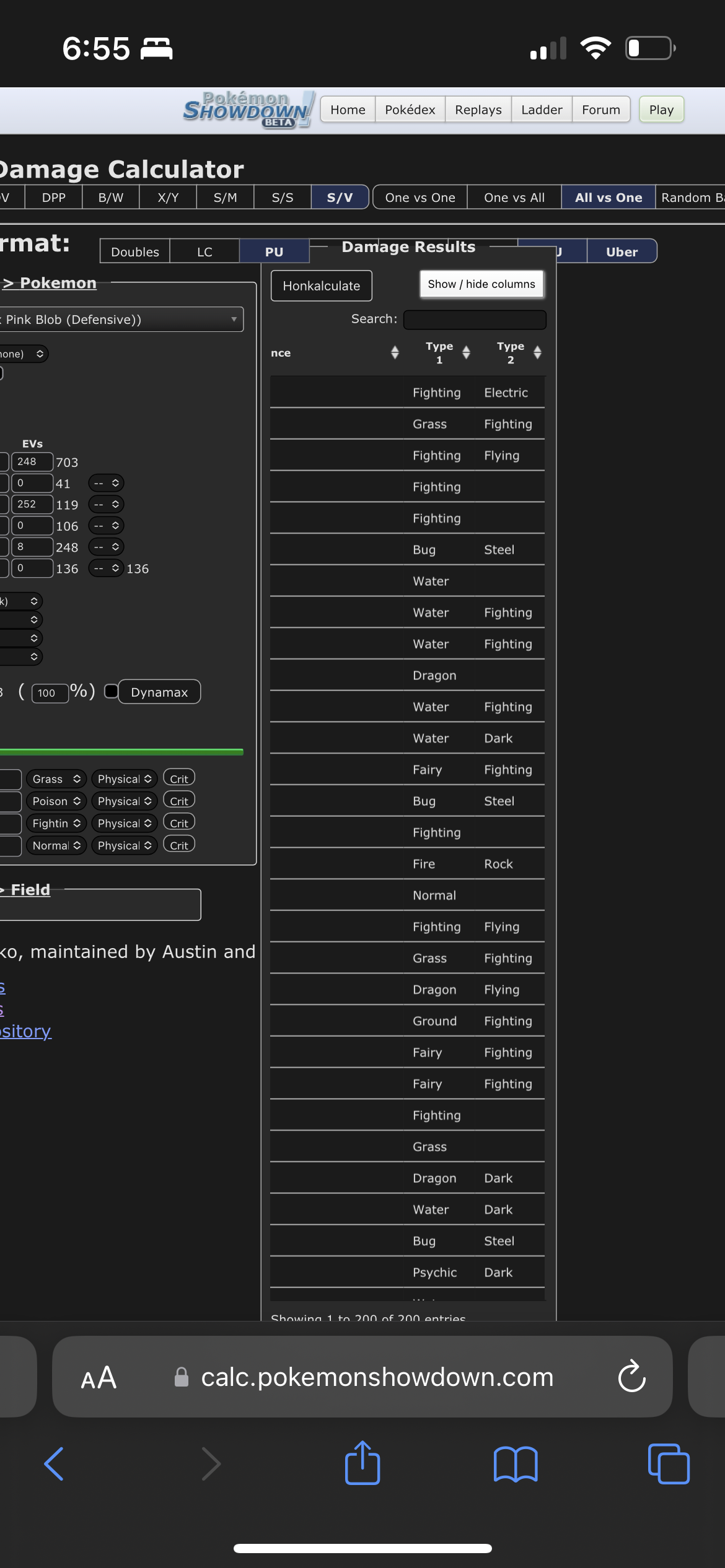Switch to One vs One mode

point(420,198)
